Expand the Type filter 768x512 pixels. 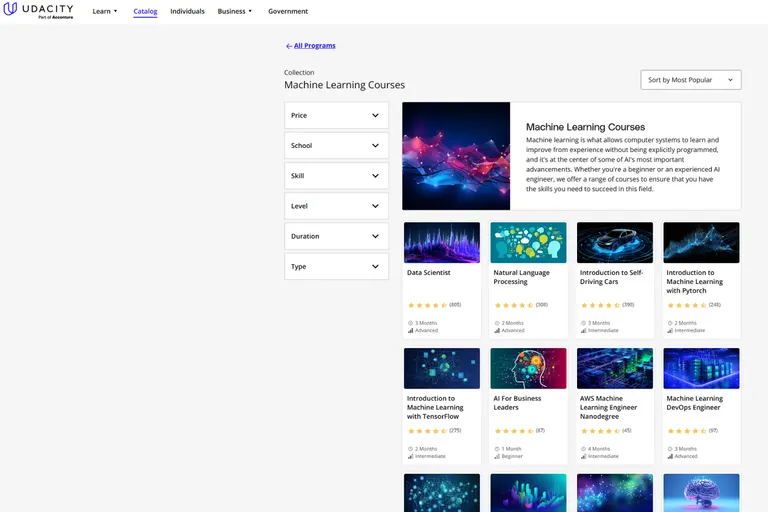click(x=336, y=267)
